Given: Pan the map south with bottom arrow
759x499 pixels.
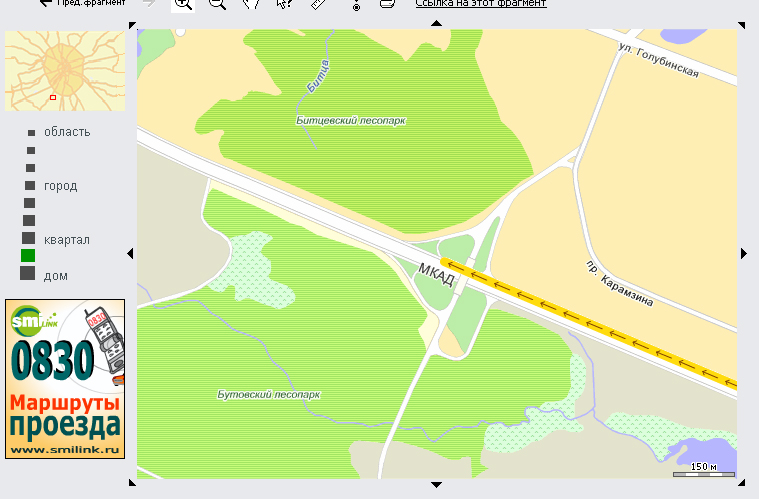Looking at the screenshot, I should tap(437, 484).
